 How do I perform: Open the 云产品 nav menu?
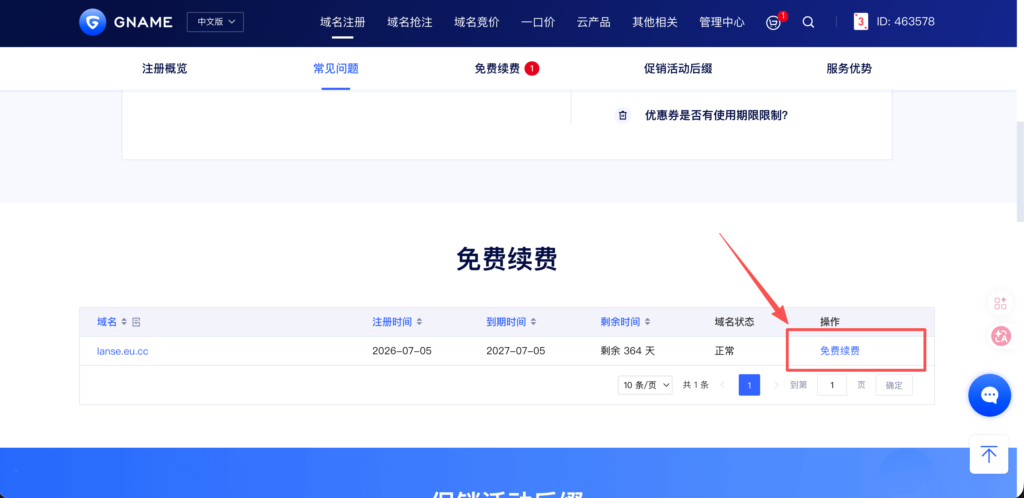tap(594, 22)
